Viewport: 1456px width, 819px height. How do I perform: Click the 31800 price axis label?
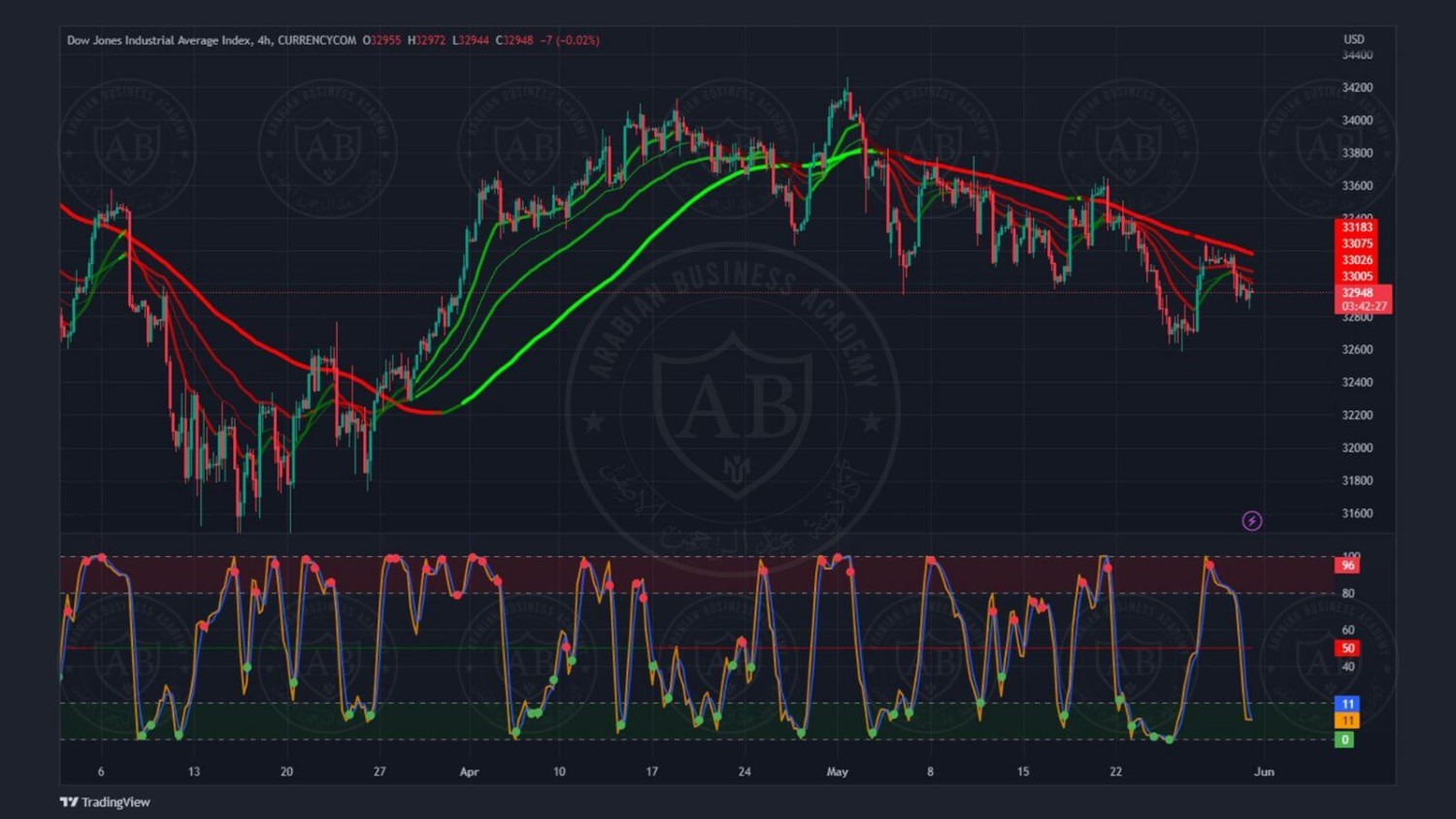1357,481
